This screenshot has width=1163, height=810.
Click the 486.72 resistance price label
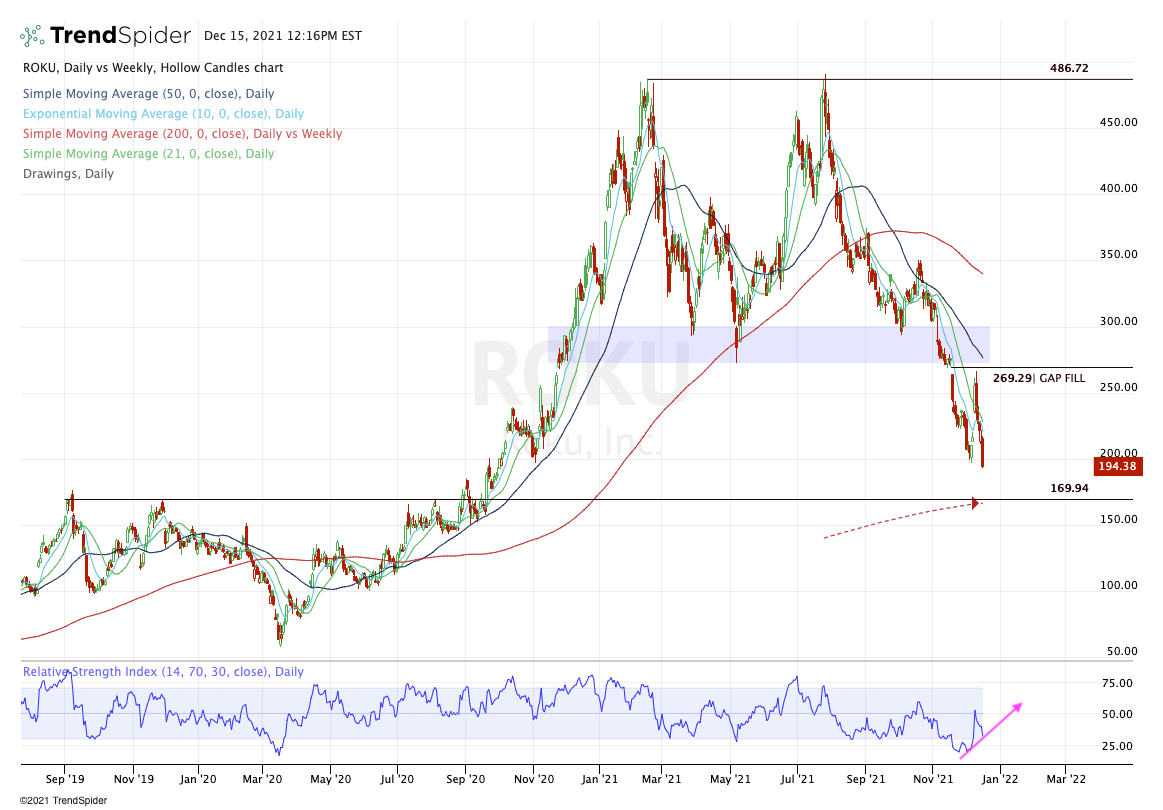[x=1068, y=68]
